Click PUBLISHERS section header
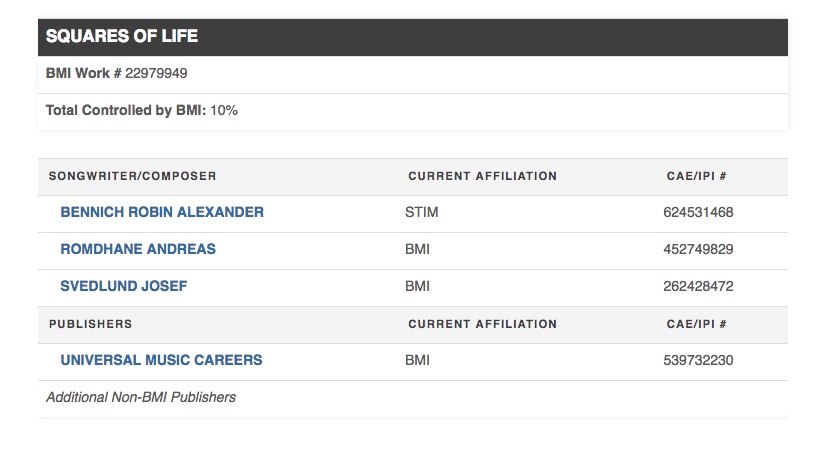This screenshot has height=449, width=814. (x=90, y=324)
